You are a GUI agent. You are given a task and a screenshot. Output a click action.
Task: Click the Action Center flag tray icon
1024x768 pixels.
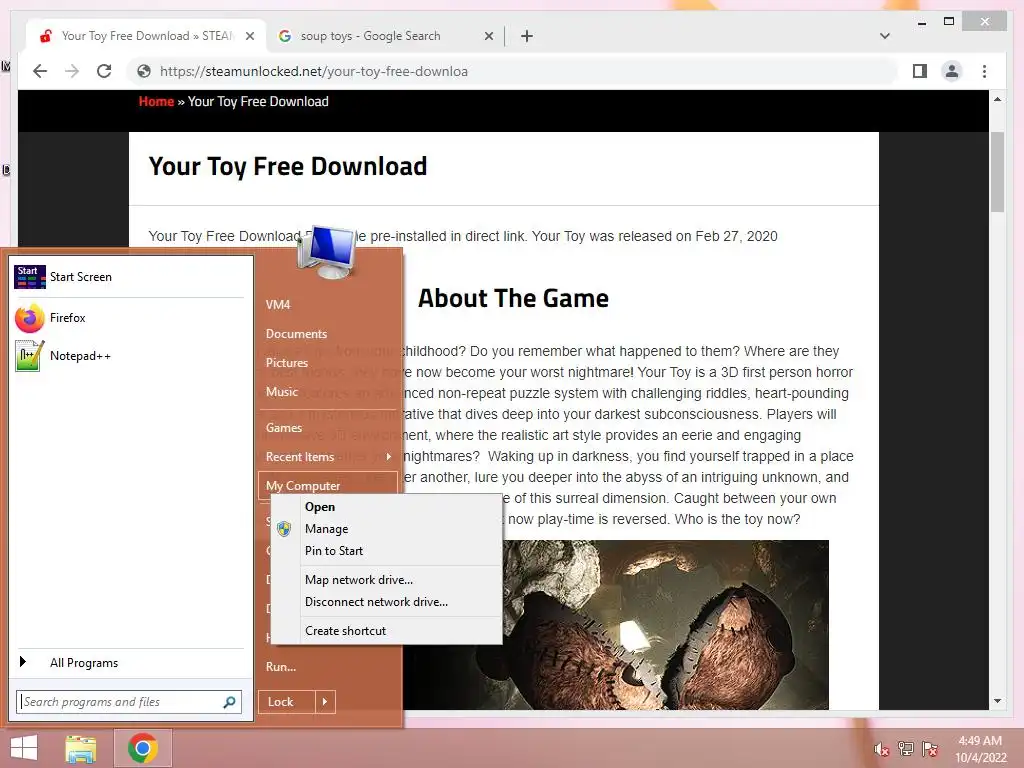coord(930,749)
